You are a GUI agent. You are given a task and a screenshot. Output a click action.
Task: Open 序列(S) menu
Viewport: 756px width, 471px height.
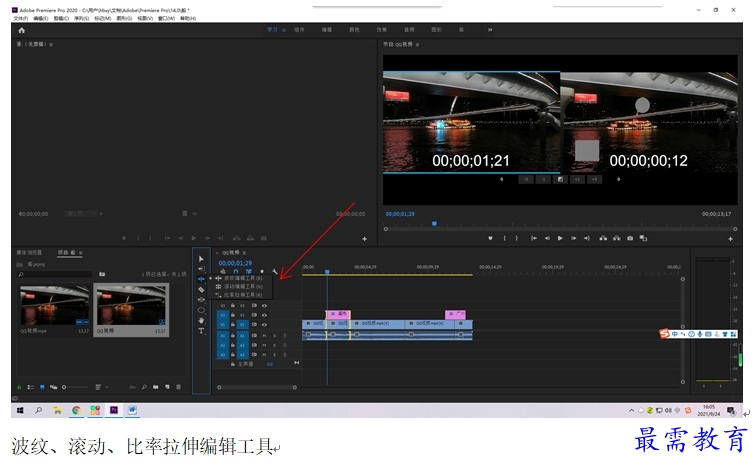coord(81,18)
